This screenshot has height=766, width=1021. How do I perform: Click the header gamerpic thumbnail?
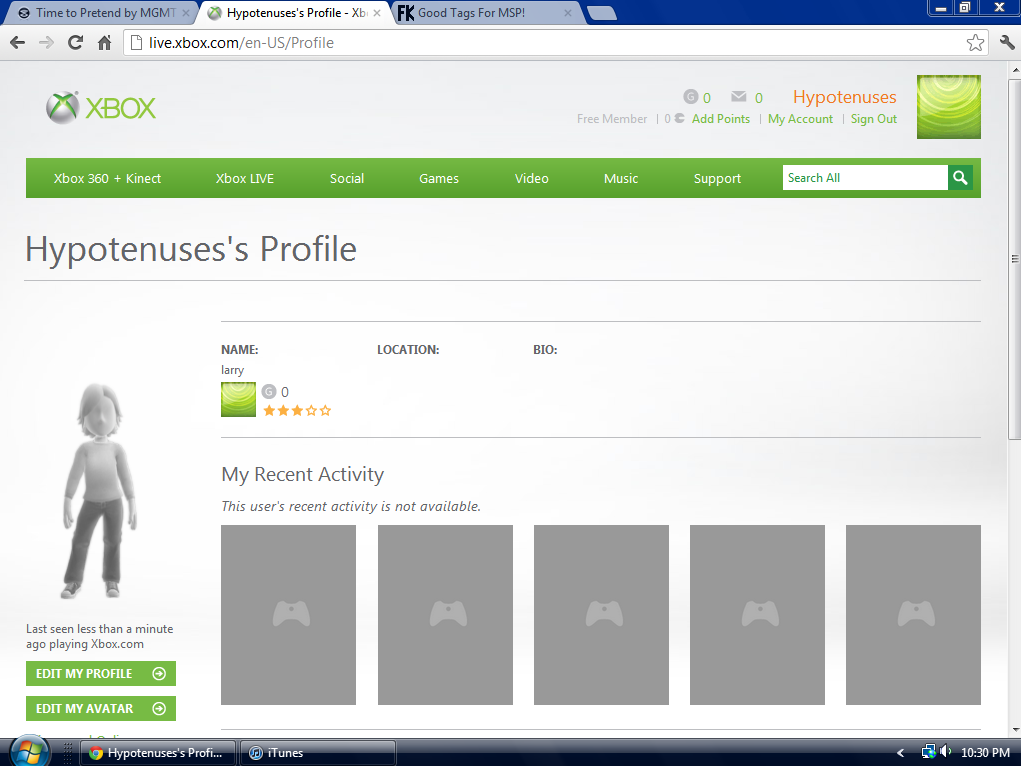949,107
